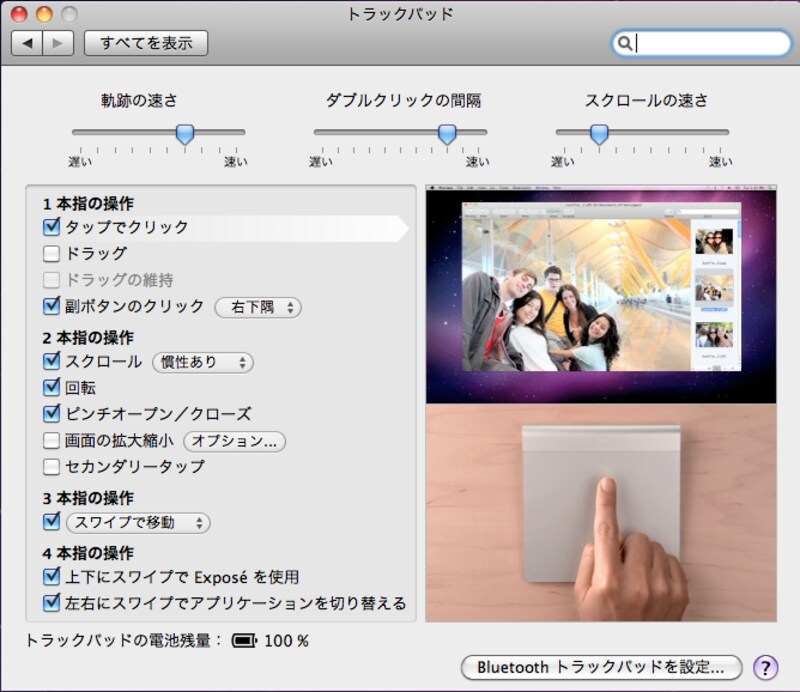Enable the ドラッグ checkbox
This screenshot has width=800, height=692.
point(51,252)
